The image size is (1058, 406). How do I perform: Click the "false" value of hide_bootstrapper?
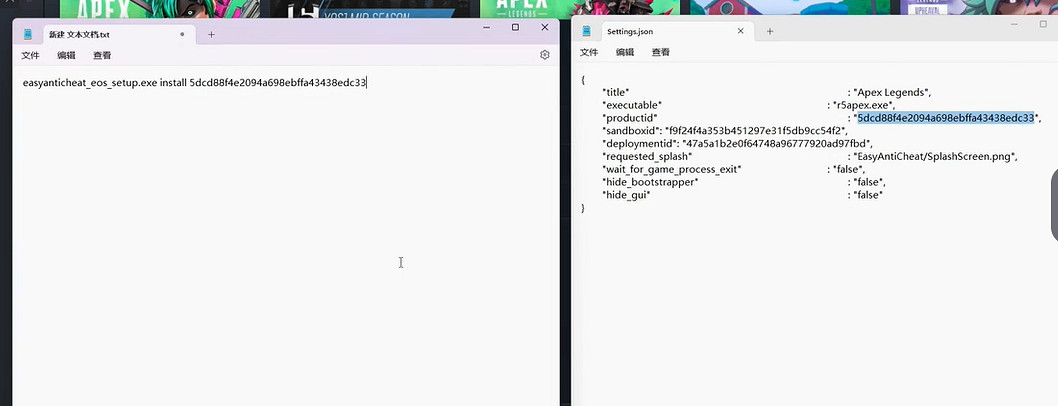(x=868, y=182)
